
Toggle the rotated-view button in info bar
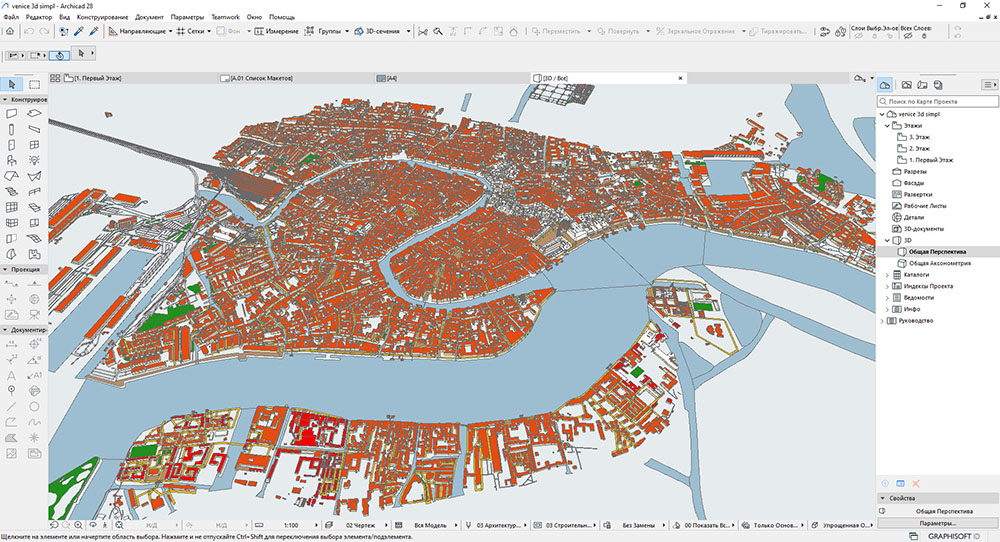[59, 55]
